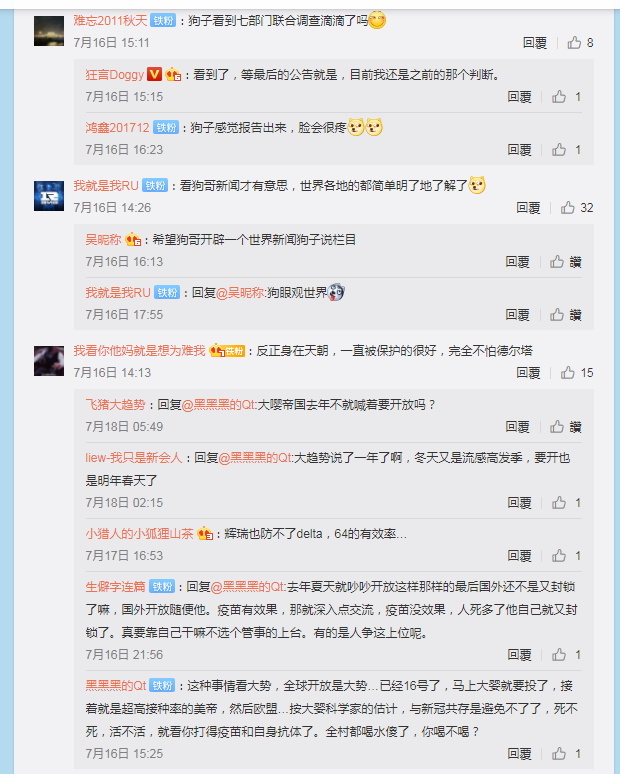Visit 飞猪大趋势's profile link
This screenshot has width=620, height=774.
(x=115, y=405)
